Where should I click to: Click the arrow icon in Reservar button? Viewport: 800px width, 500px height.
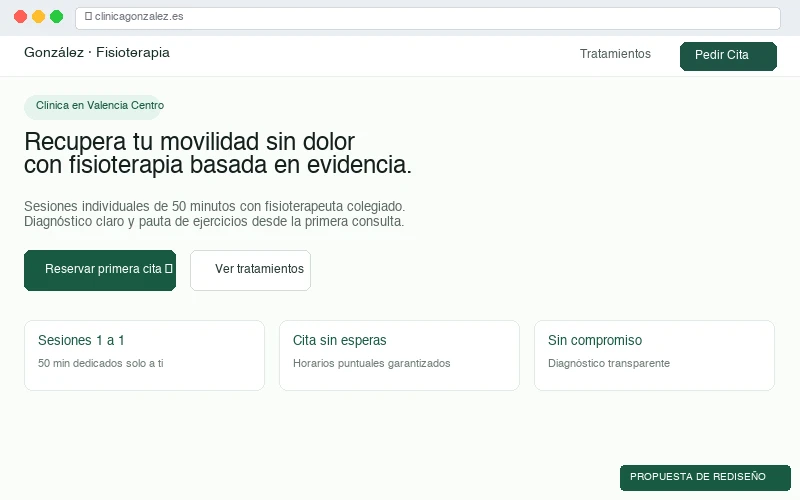tap(168, 269)
